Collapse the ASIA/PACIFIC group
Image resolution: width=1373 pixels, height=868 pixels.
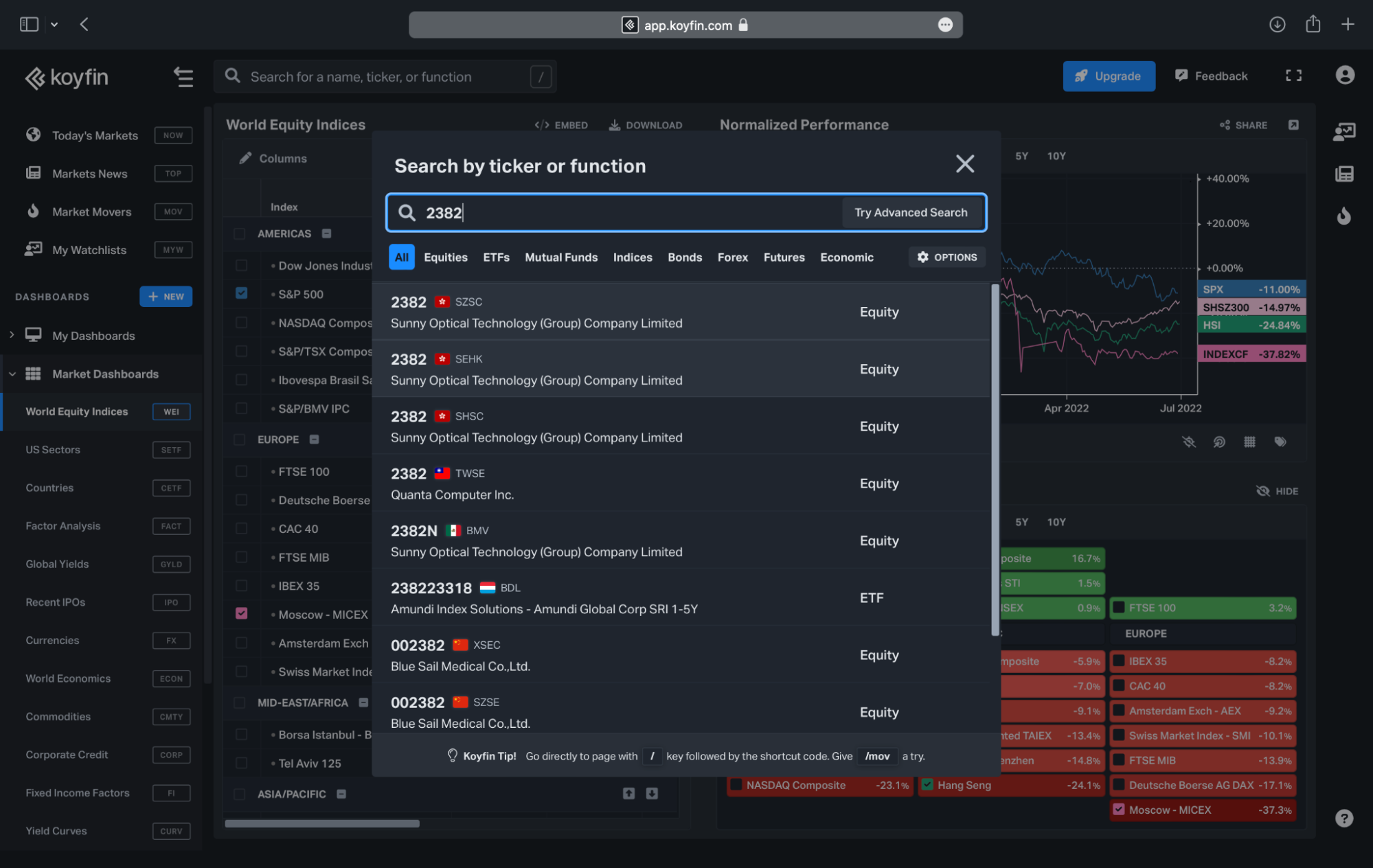pos(341,794)
